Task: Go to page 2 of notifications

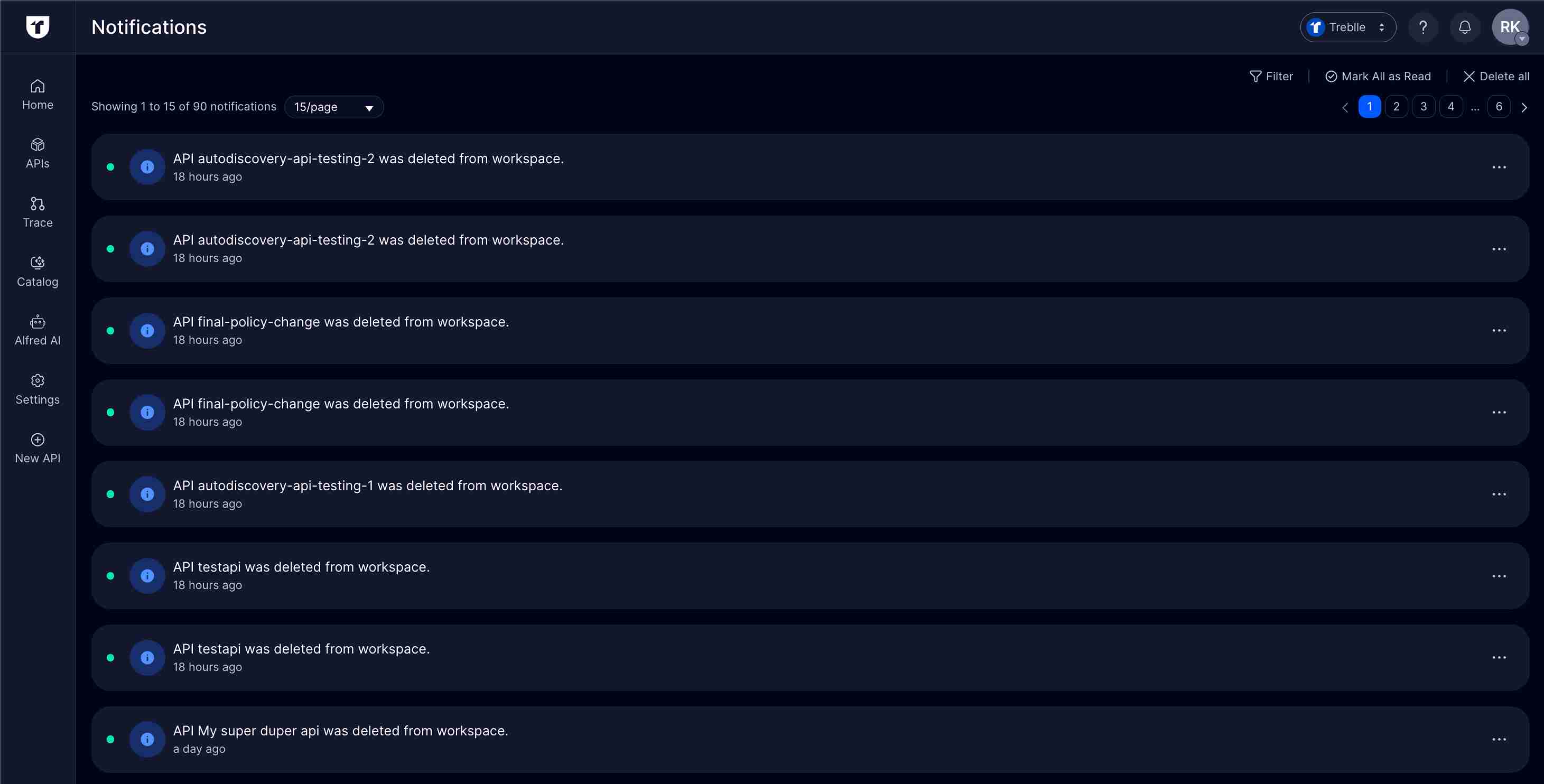Action: click(x=1396, y=107)
